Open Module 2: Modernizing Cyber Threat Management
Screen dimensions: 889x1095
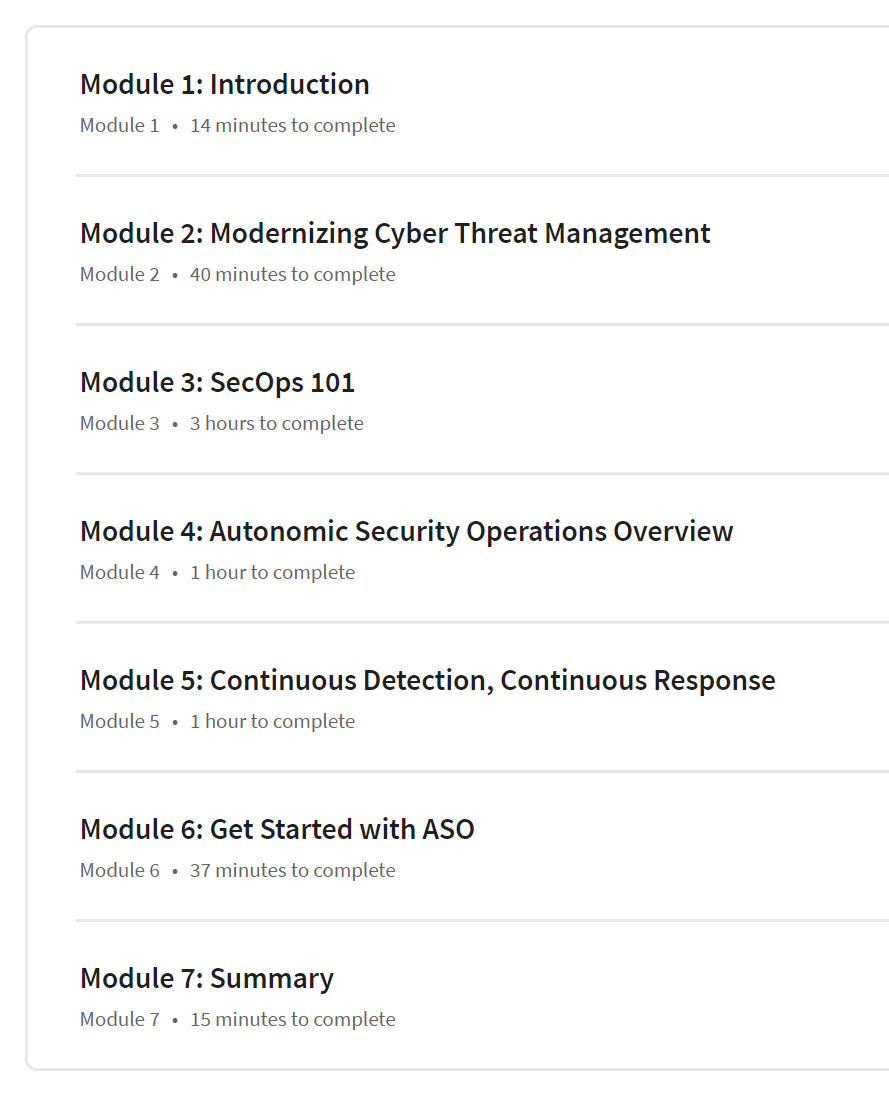395,234
